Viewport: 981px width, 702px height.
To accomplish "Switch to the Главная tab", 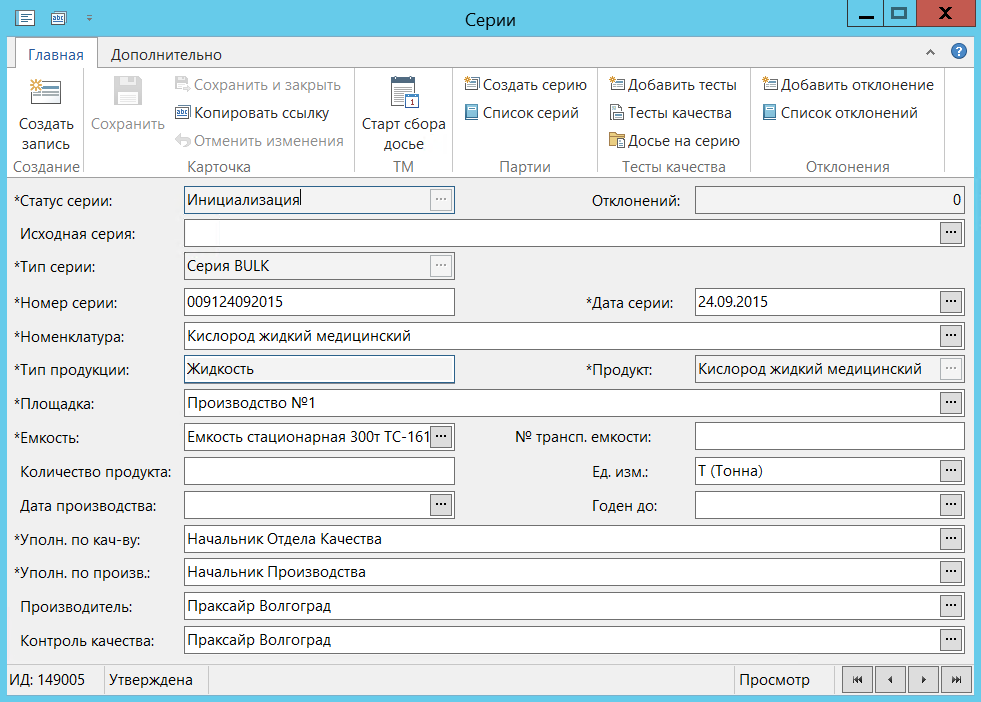I will (x=56, y=55).
